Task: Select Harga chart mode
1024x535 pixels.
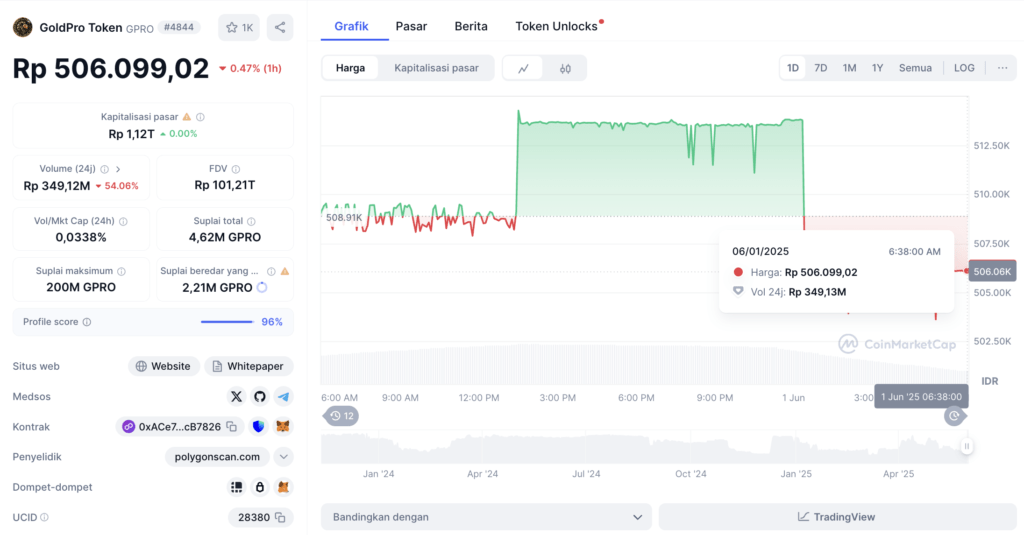Action: pyautogui.click(x=350, y=68)
